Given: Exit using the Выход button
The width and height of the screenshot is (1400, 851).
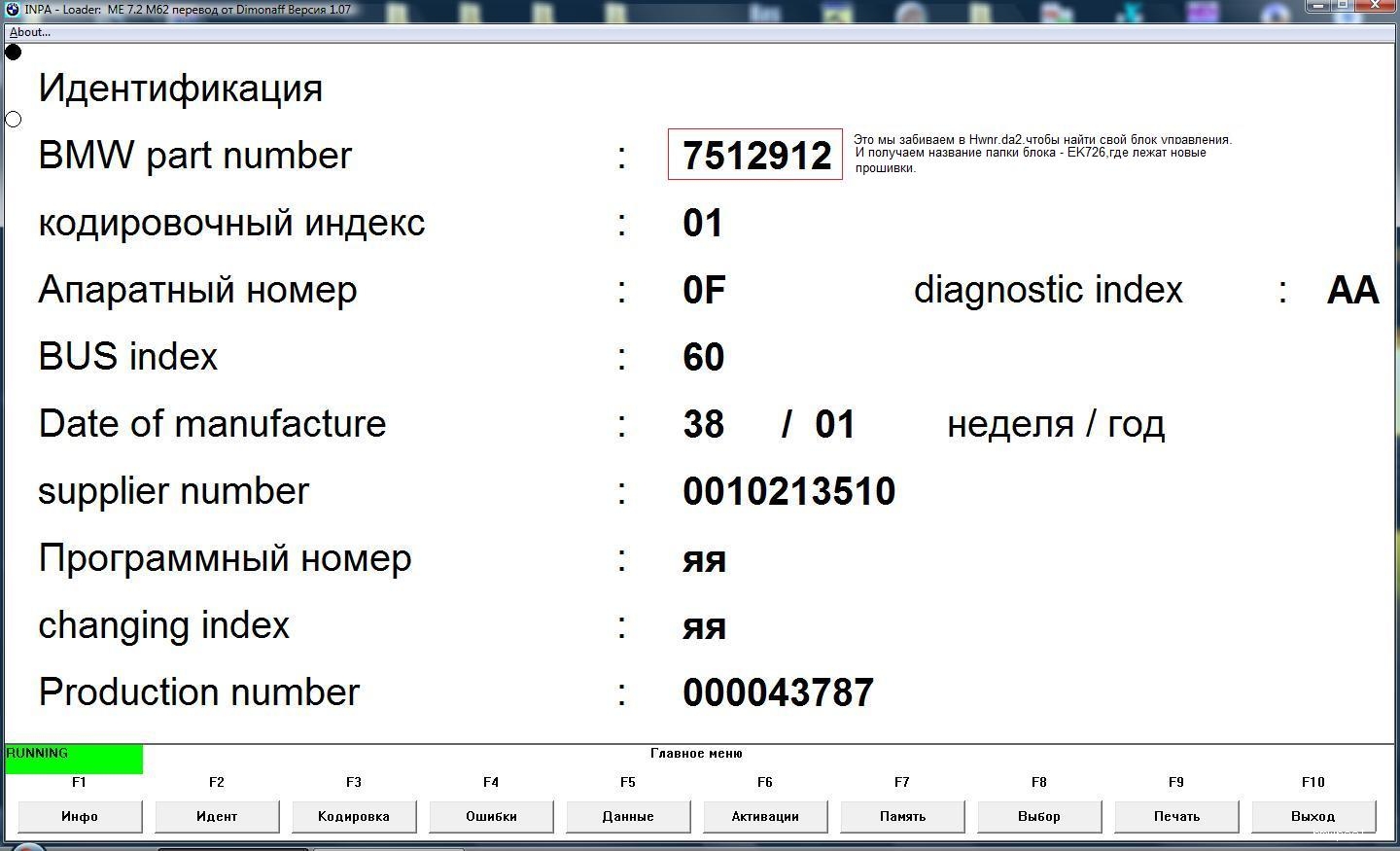Looking at the screenshot, I should tap(1313, 816).
